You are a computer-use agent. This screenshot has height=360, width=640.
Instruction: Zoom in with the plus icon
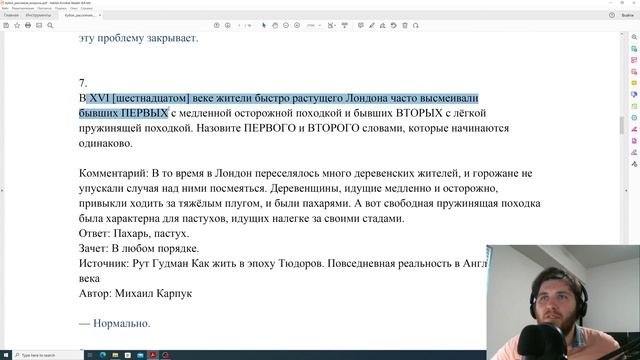tap(297, 25)
